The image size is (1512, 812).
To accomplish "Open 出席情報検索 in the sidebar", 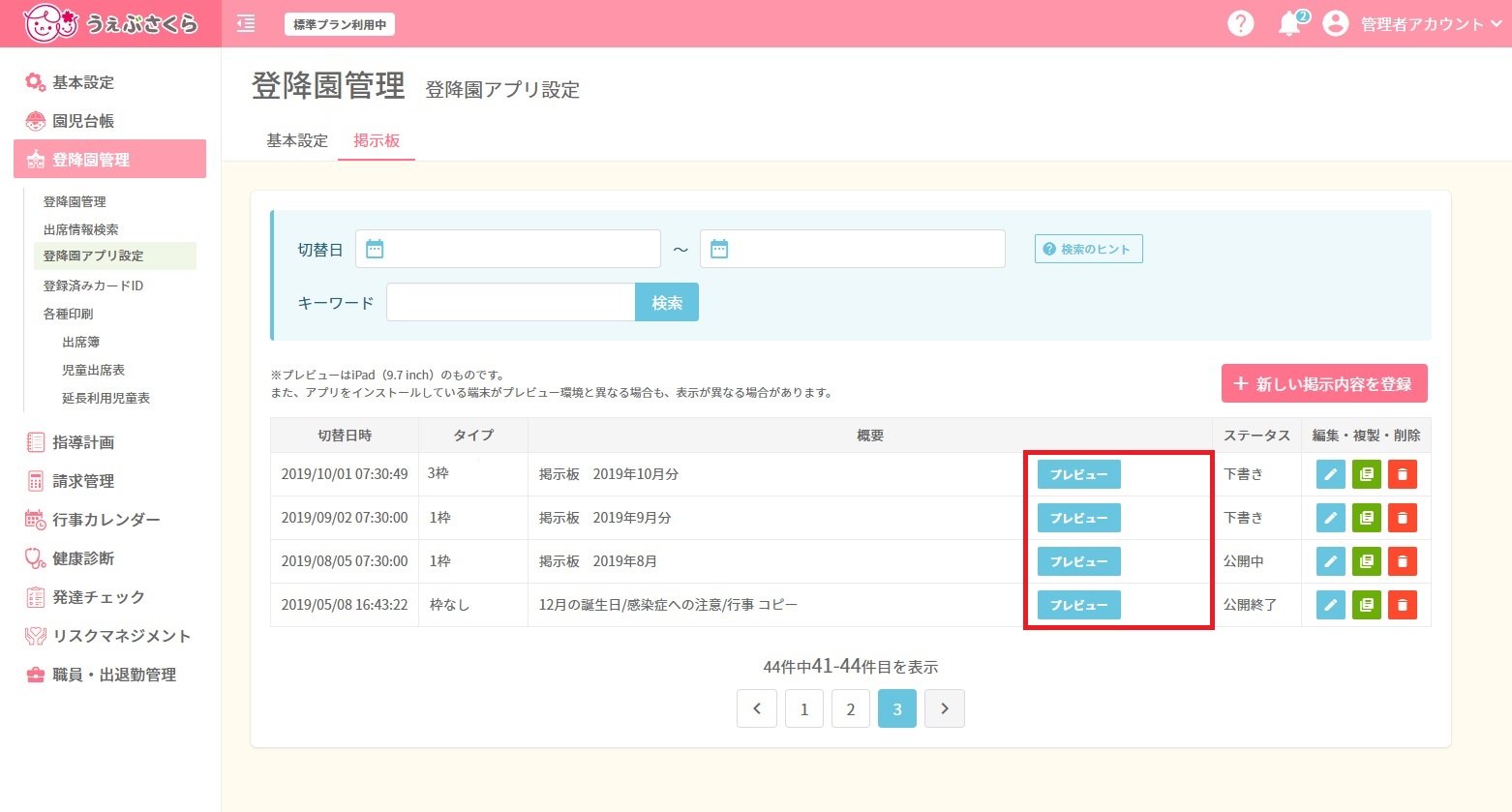I will 80,229.
